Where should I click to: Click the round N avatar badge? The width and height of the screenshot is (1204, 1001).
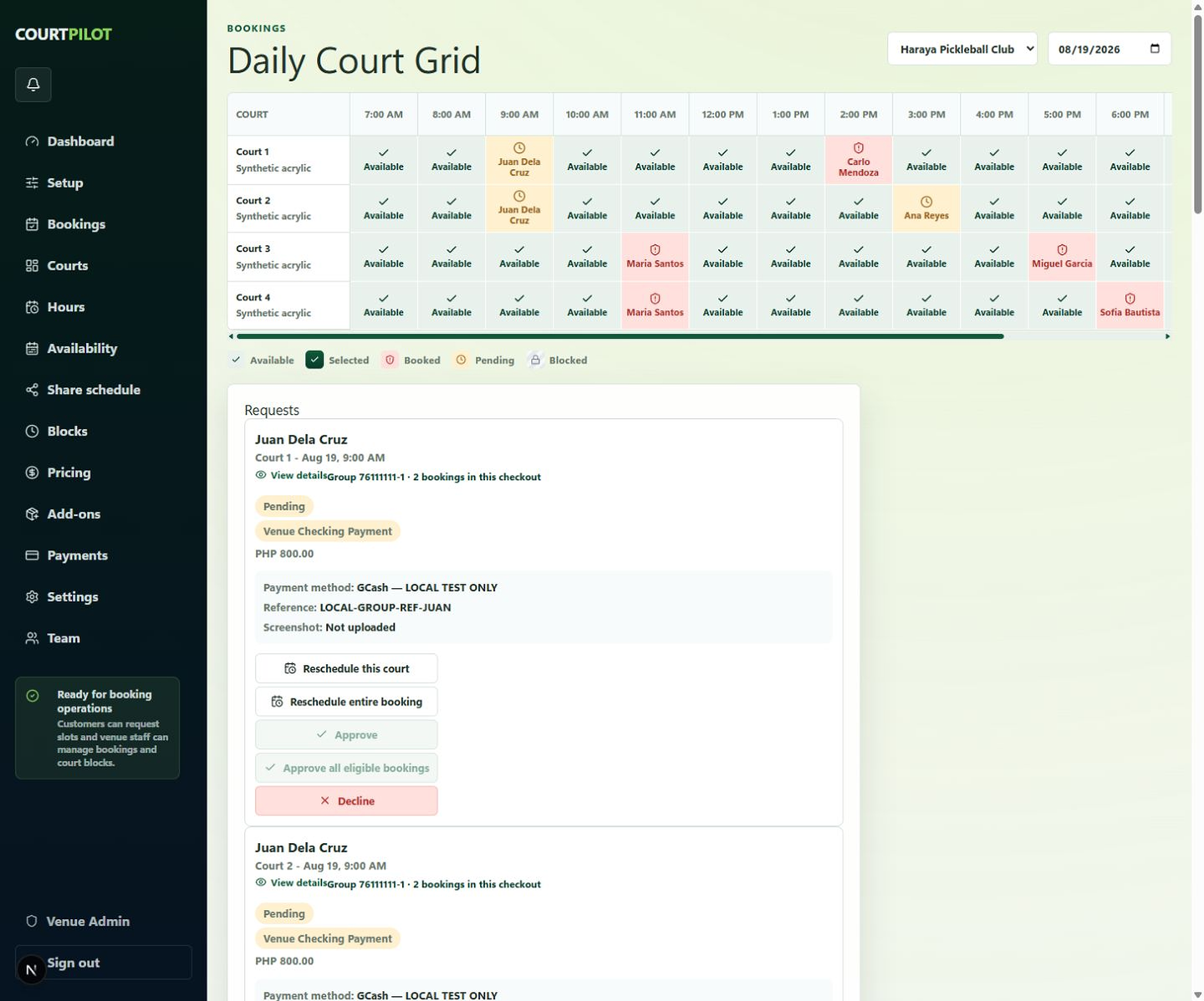point(31,970)
